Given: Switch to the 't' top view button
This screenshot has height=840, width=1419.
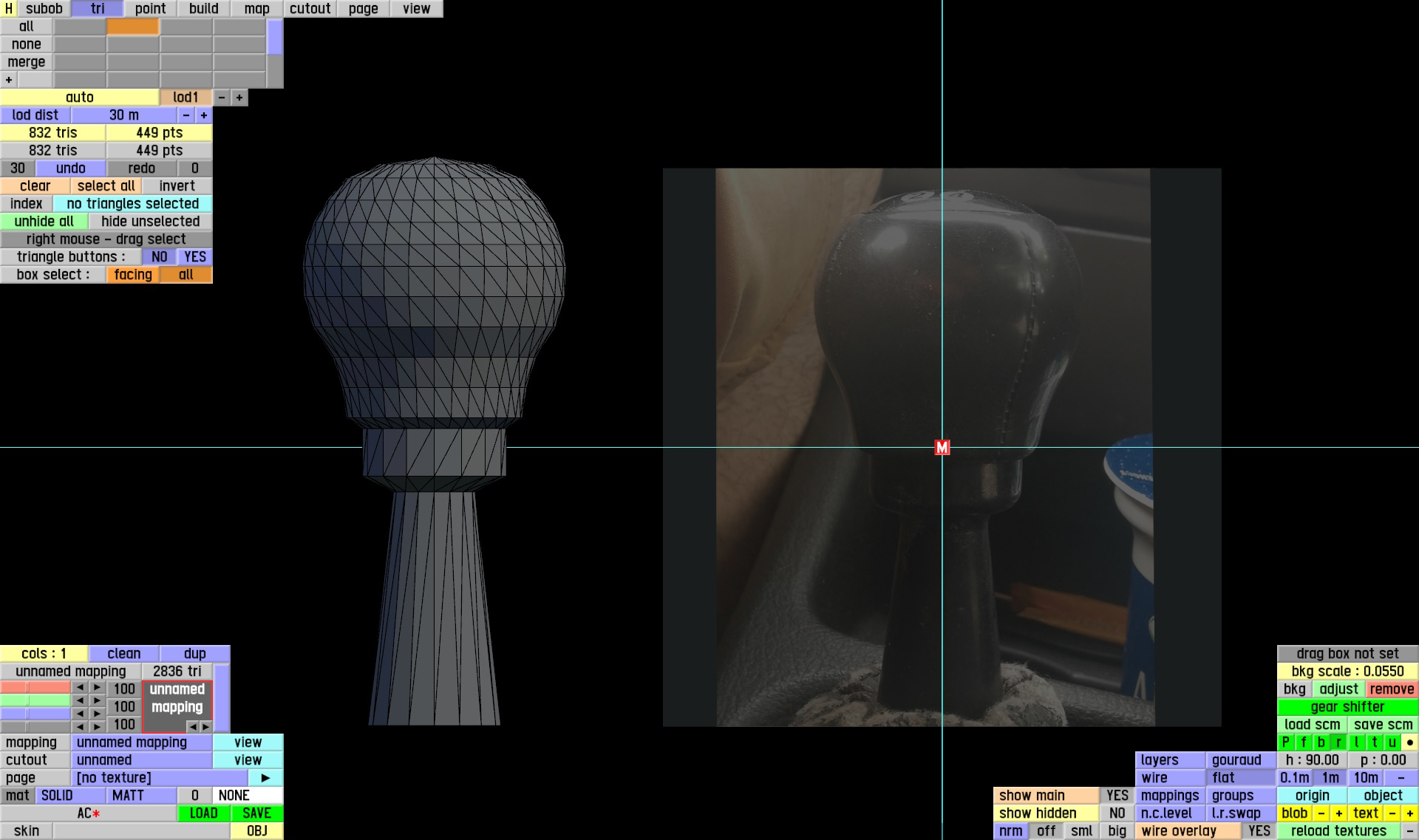Looking at the screenshot, I should [1374, 742].
